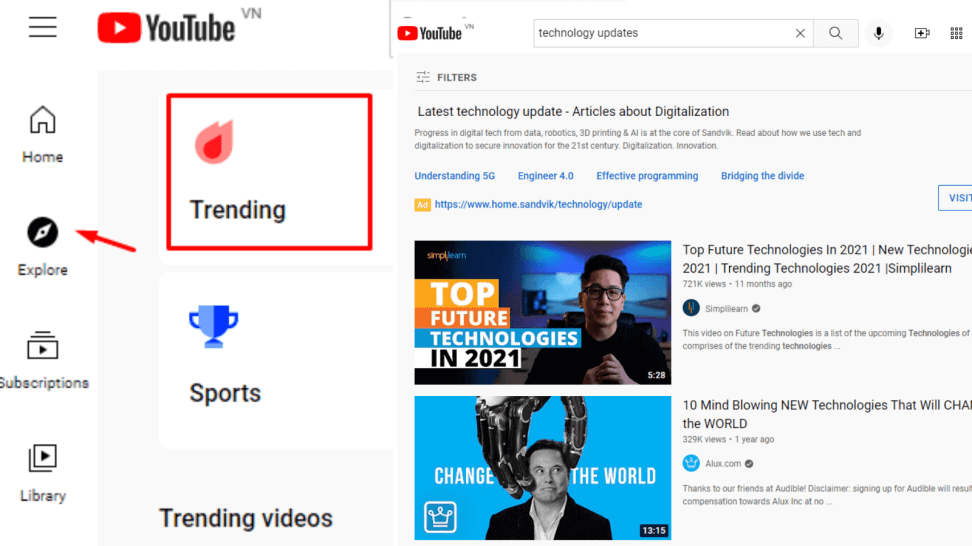Expand the FILTERS options
The width and height of the screenshot is (972, 546).
click(x=446, y=77)
